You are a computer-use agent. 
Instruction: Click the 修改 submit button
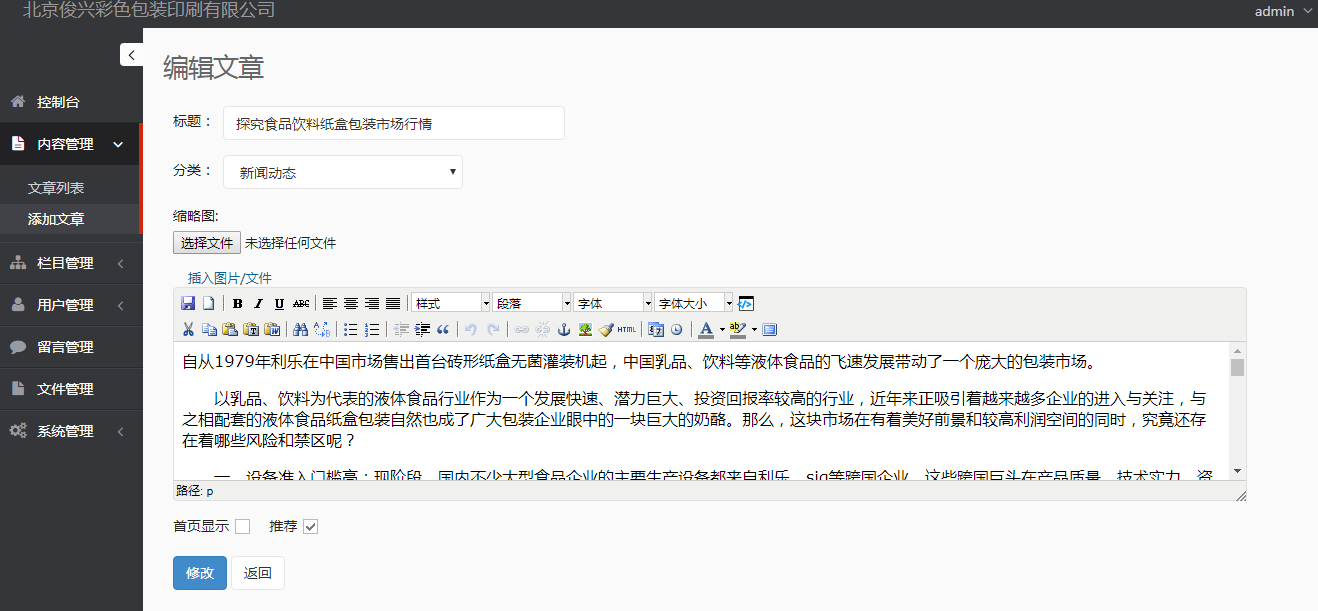[x=200, y=573]
